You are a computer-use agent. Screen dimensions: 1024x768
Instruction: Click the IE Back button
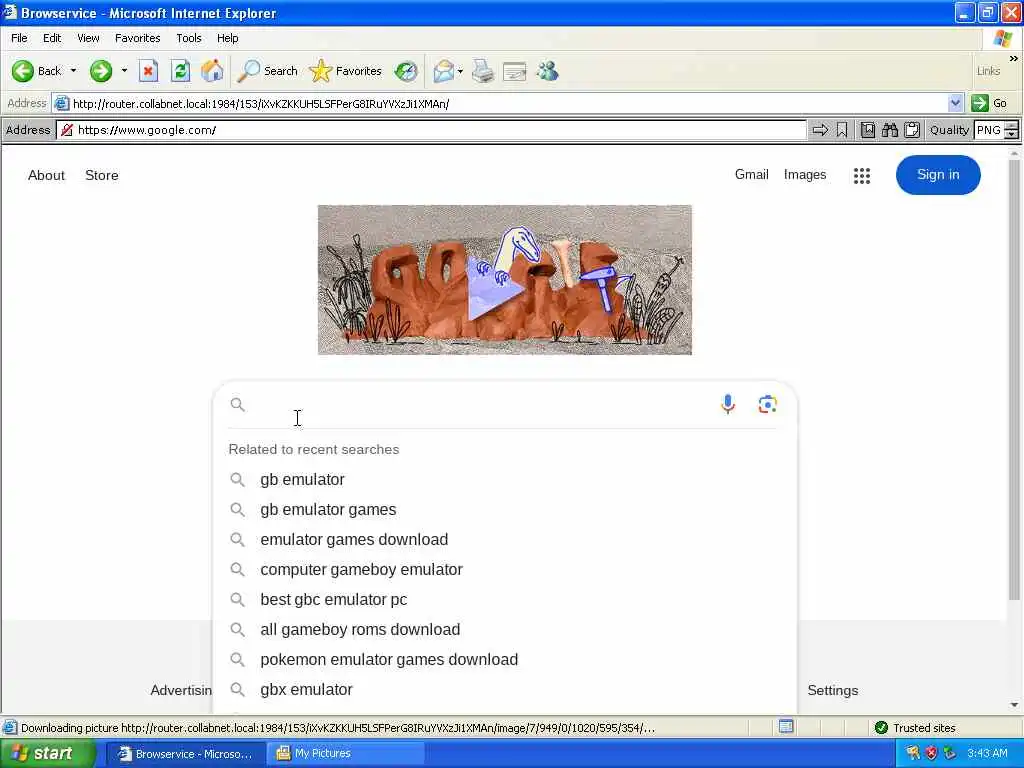coord(37,71)
